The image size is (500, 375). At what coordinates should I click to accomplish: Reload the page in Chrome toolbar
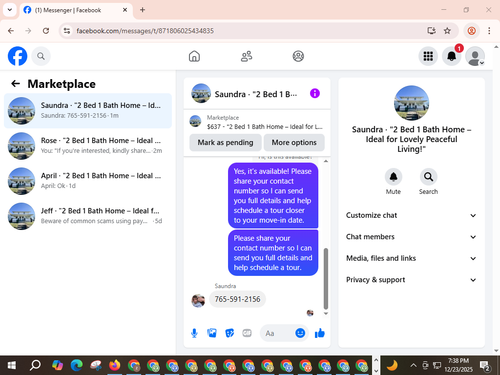pyautogui.click(x=46, y=31)
